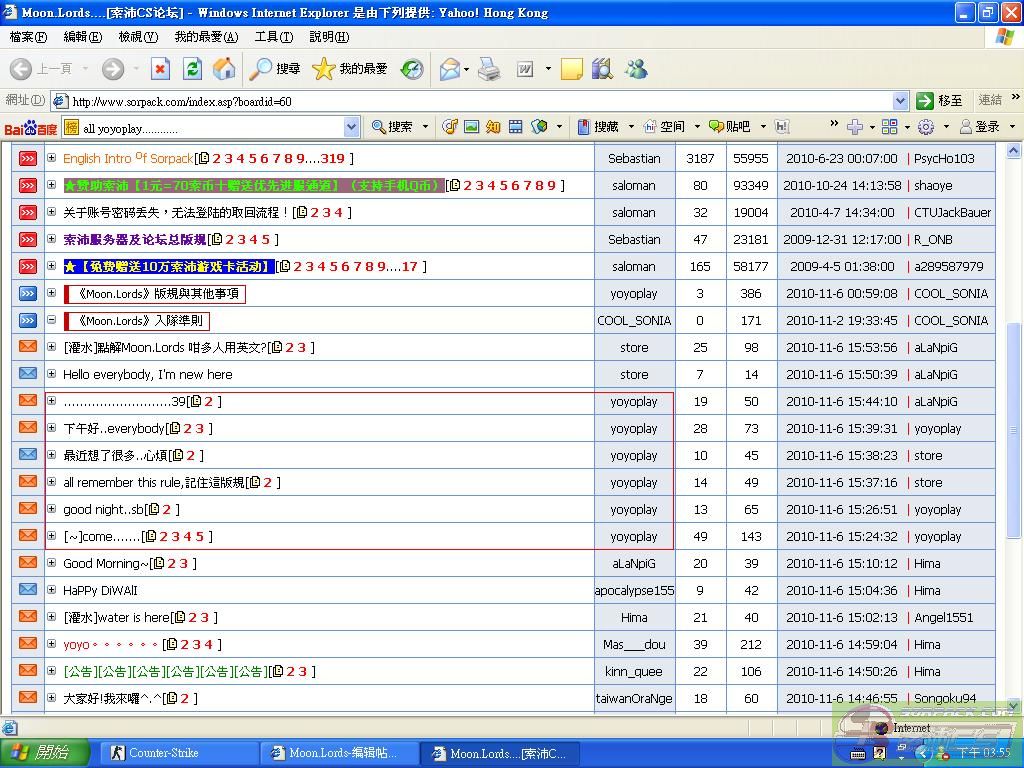This screenshot has width=1024, height=768.
Task: Expand the 'Good Morning~' thread plus box
Action: (x=51, y=563)
